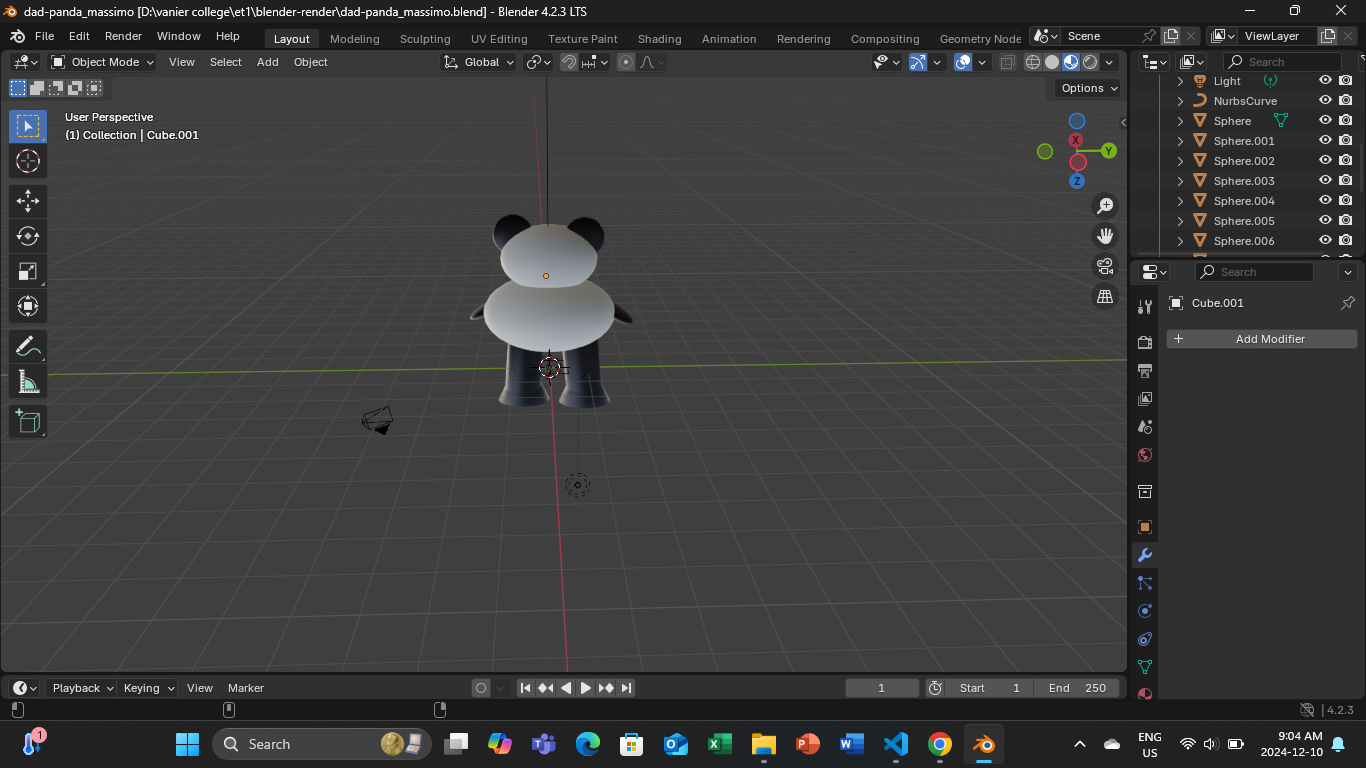The height and width of the screenshot is (768, 1366).
Task: Open the Sculpting workspace tab
Action: 425,39
